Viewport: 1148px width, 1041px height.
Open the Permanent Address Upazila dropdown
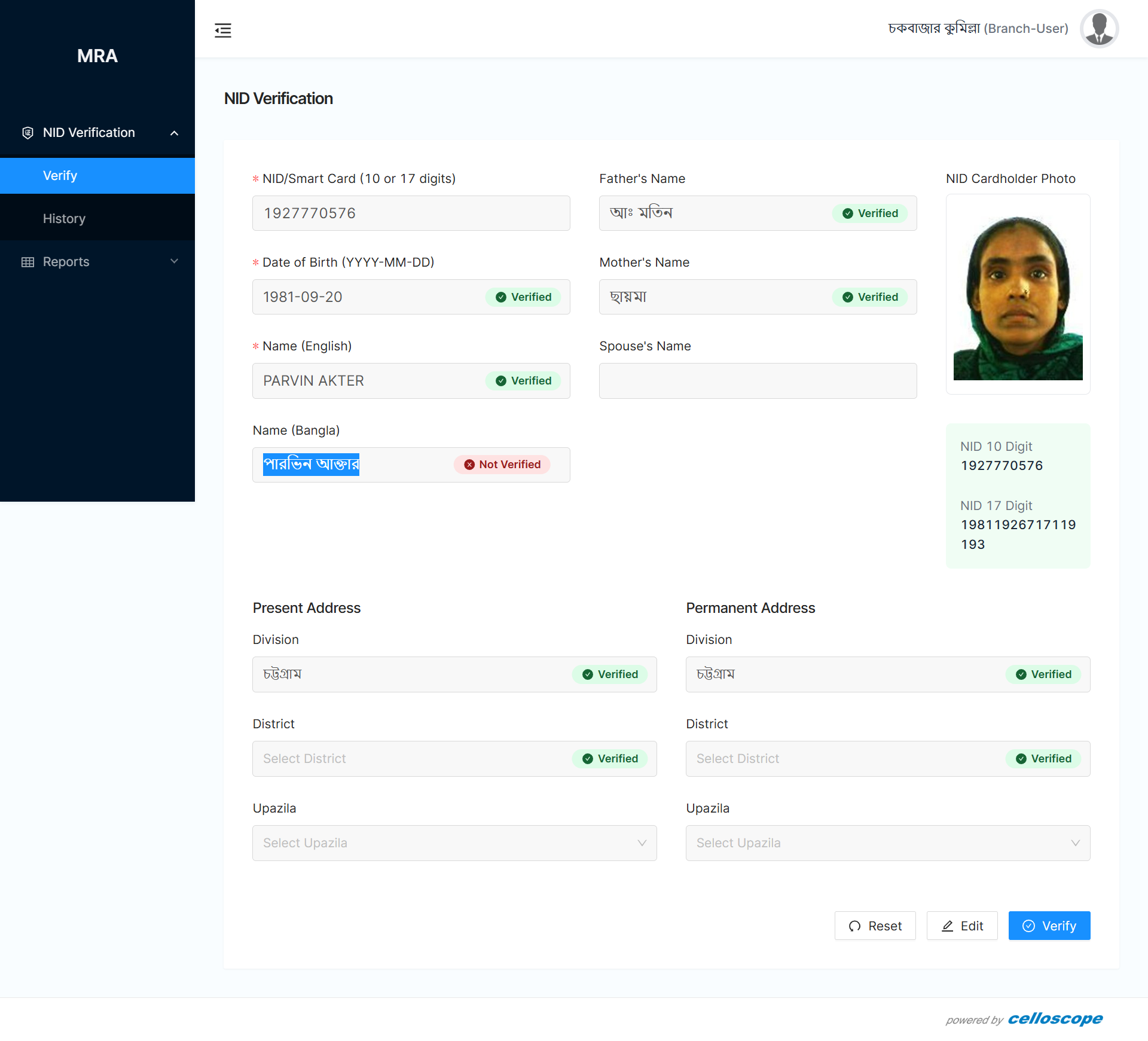click(x=887, y=843)
